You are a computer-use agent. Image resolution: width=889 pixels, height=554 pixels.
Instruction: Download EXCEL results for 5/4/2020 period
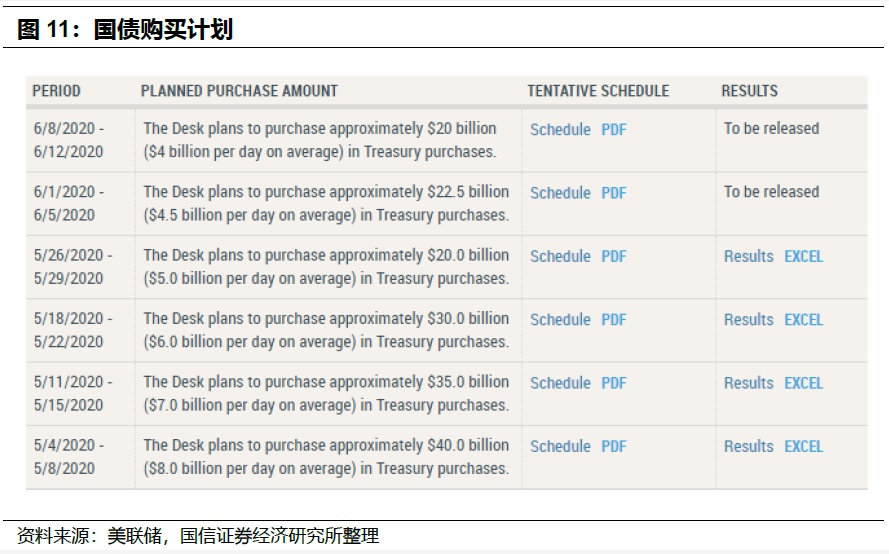pos(804,447)
